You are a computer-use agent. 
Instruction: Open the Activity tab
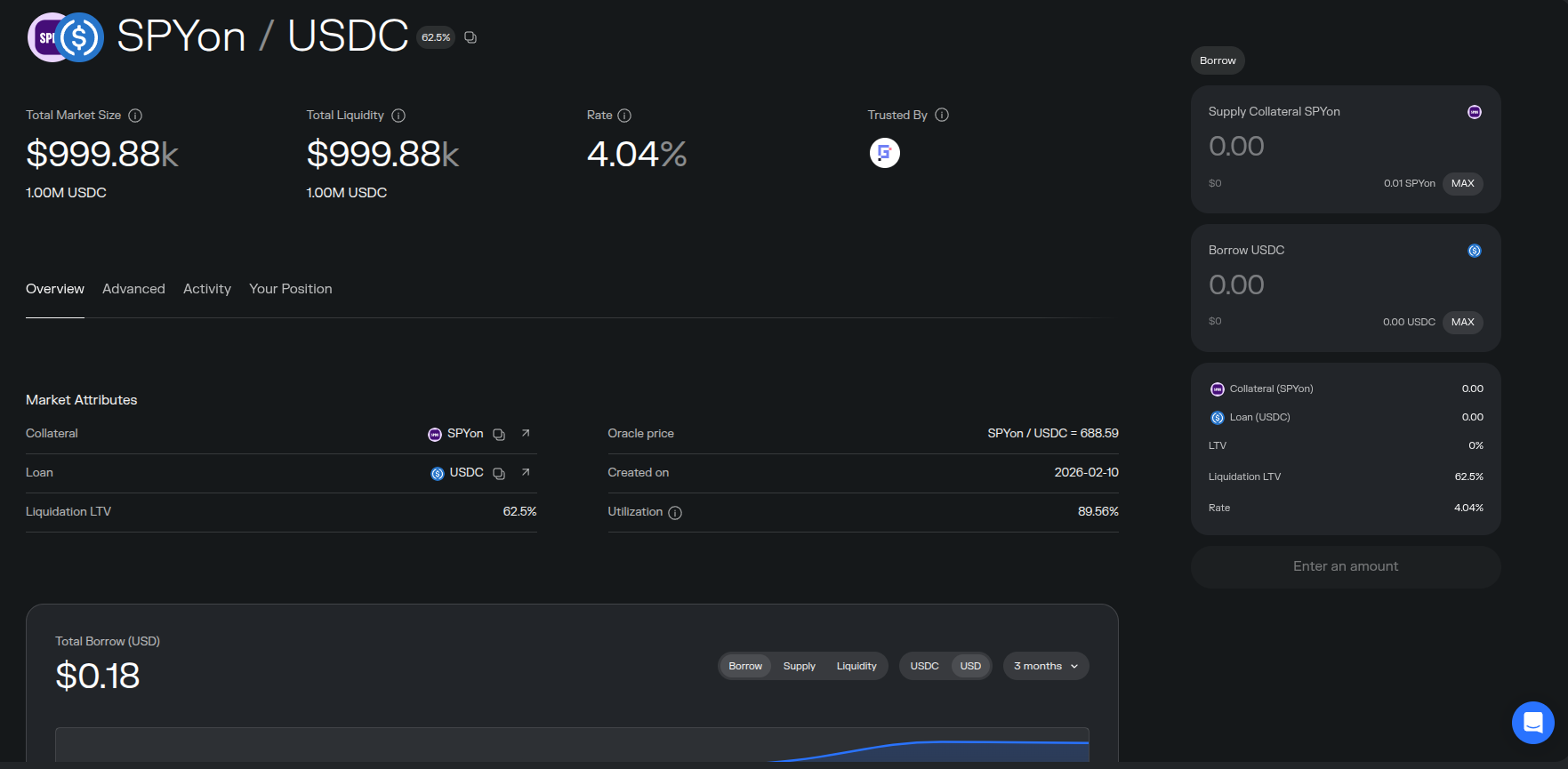(x=206, y=289)
